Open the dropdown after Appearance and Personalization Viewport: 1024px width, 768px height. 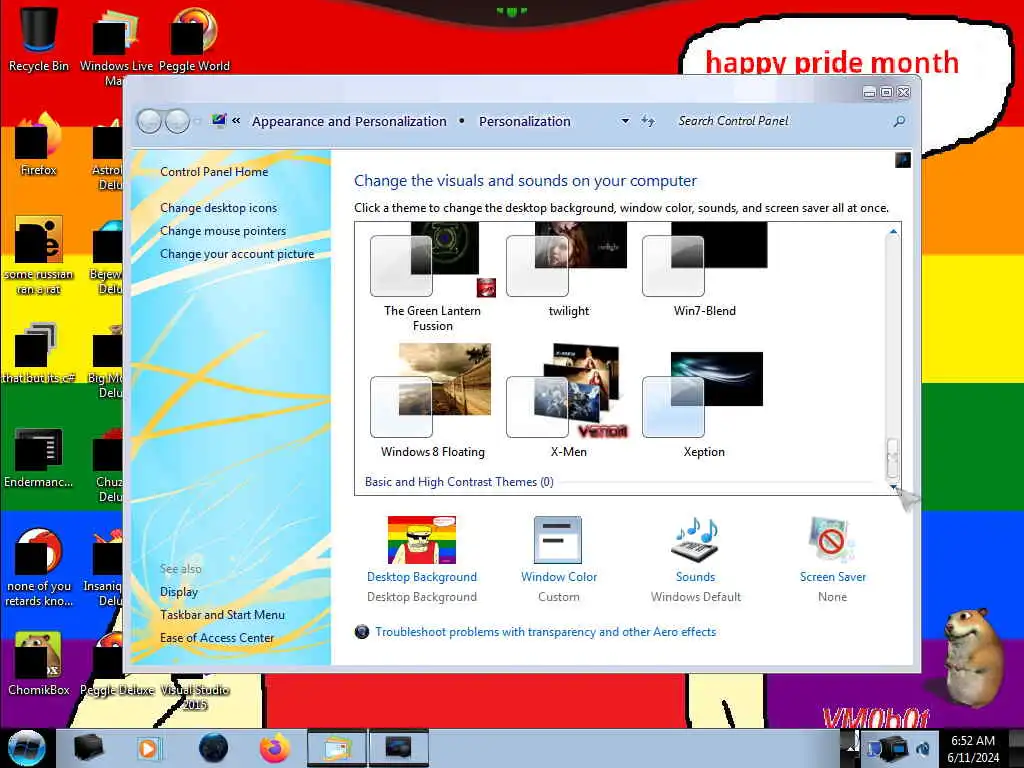coord(462,121)
